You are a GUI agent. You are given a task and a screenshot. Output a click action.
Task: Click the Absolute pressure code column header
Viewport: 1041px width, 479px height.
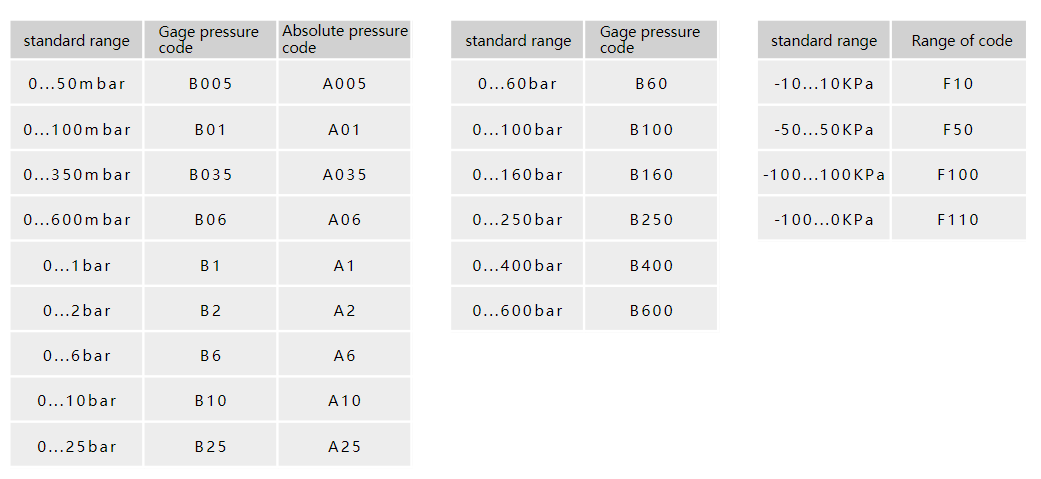344,40
